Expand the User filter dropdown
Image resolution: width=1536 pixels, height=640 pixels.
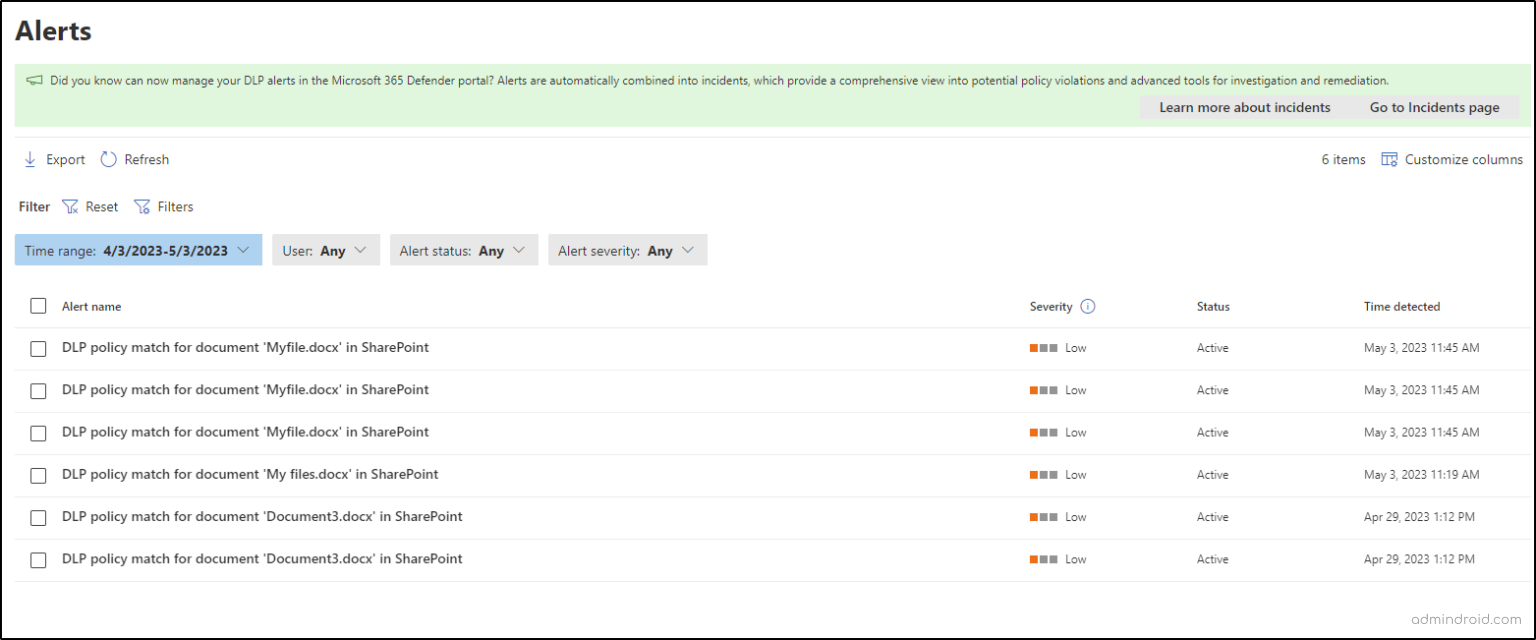click(325, 249)
